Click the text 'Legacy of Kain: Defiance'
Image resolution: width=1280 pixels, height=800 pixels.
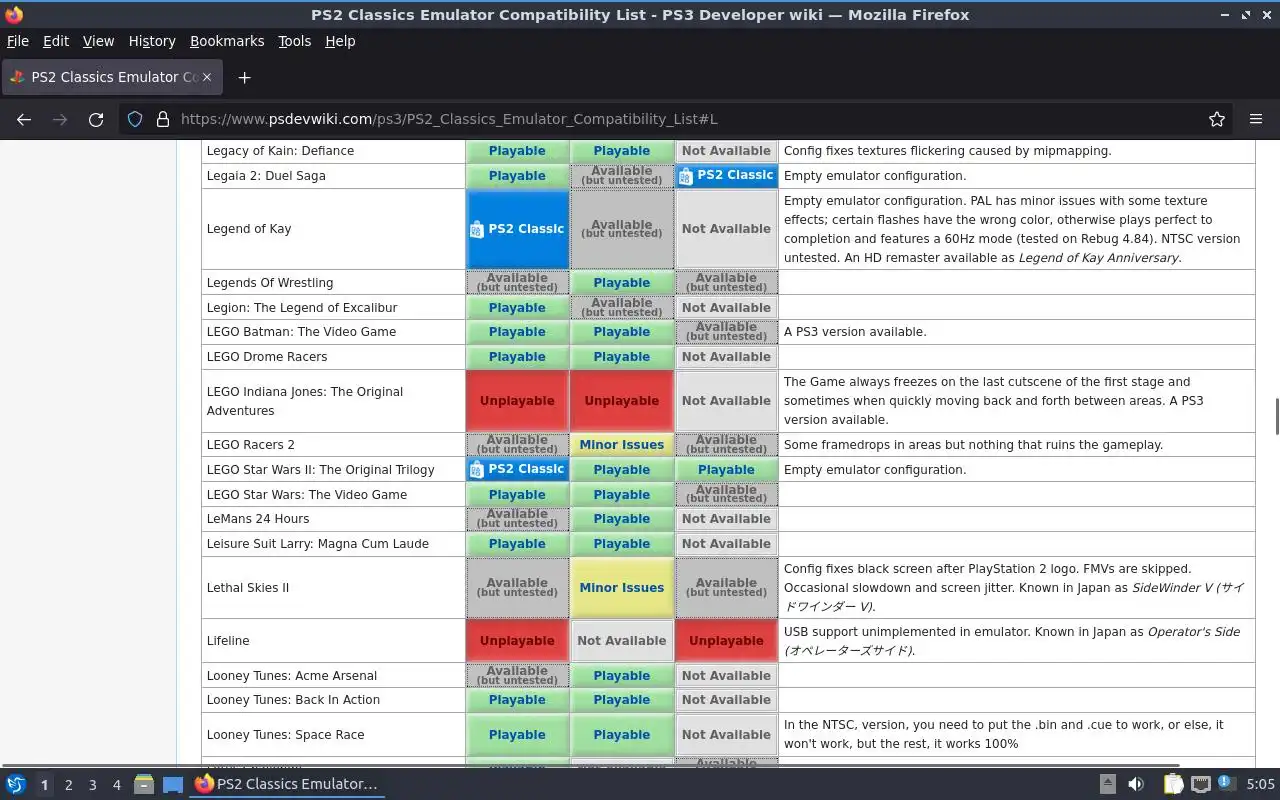click(x=280, y=151)
